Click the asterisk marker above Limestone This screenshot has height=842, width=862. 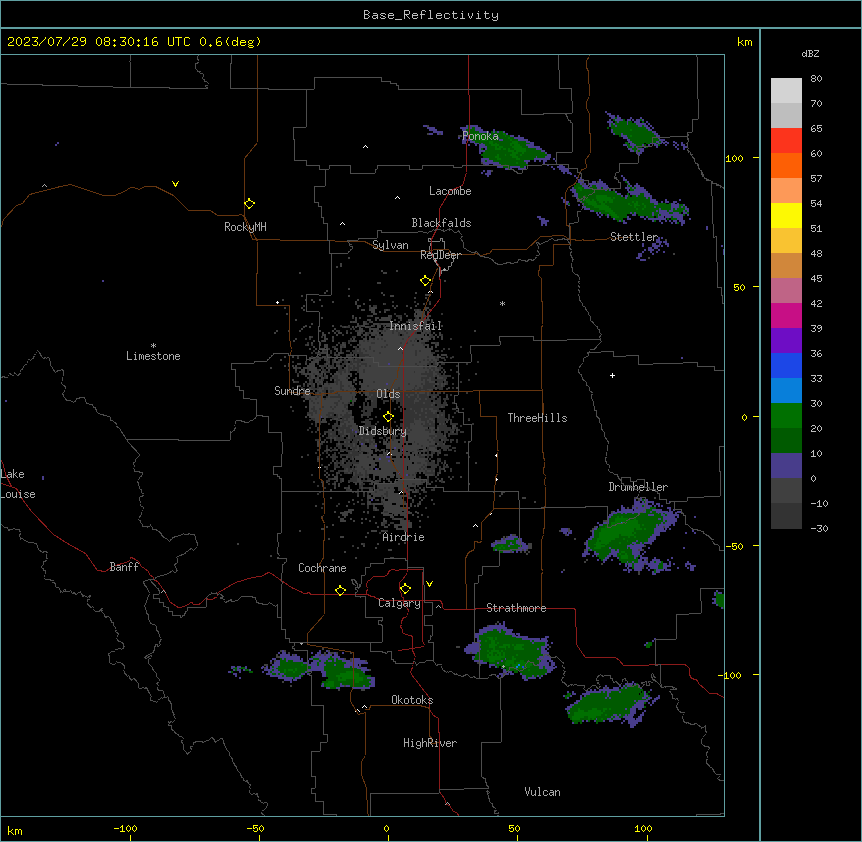pyautogui.click(x=153, y=346)
